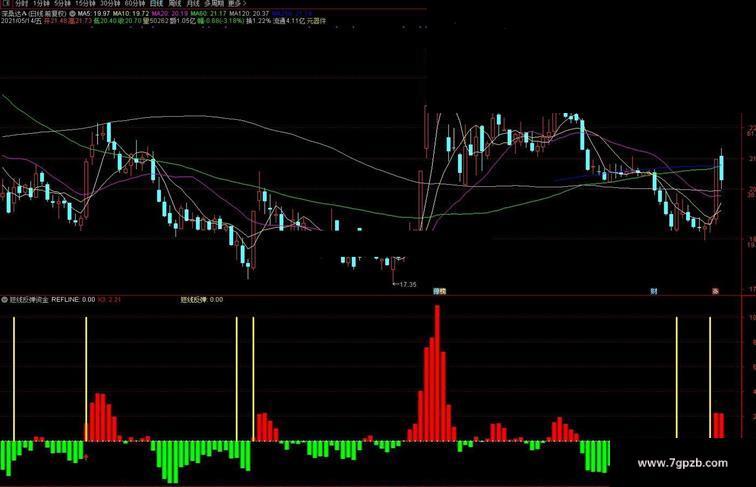Screen dimensions: 756x487
Task: Open the 多周期 multi-period view
Action: pos(214,3)
